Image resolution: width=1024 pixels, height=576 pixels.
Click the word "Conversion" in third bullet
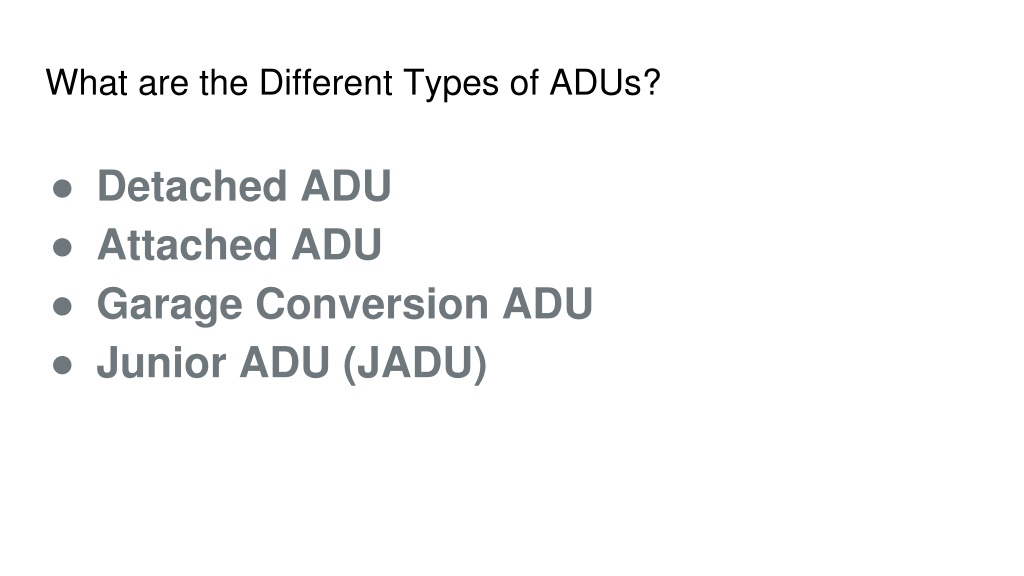coord(372,304)
